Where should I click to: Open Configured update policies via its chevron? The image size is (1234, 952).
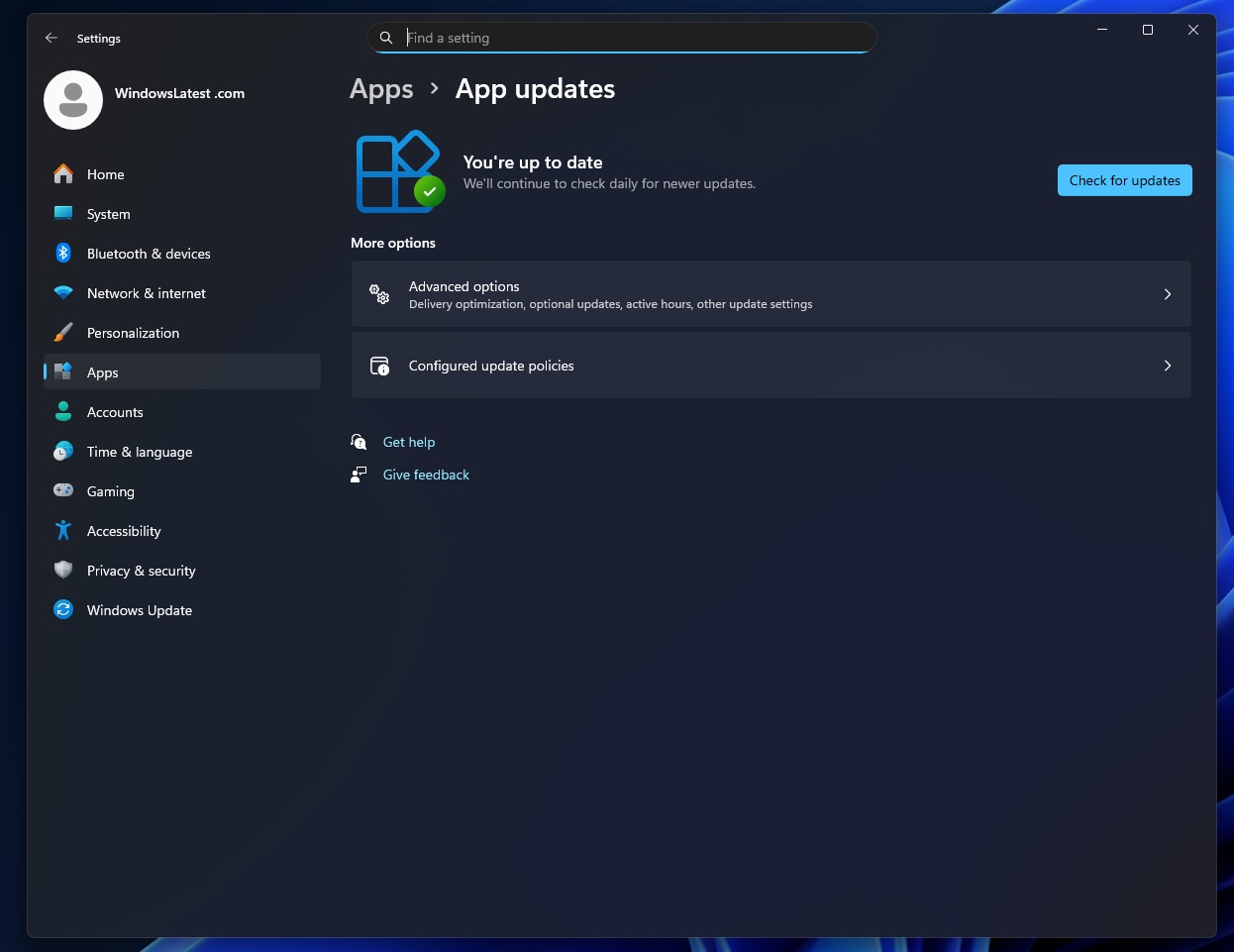[x=1168, y=366]
